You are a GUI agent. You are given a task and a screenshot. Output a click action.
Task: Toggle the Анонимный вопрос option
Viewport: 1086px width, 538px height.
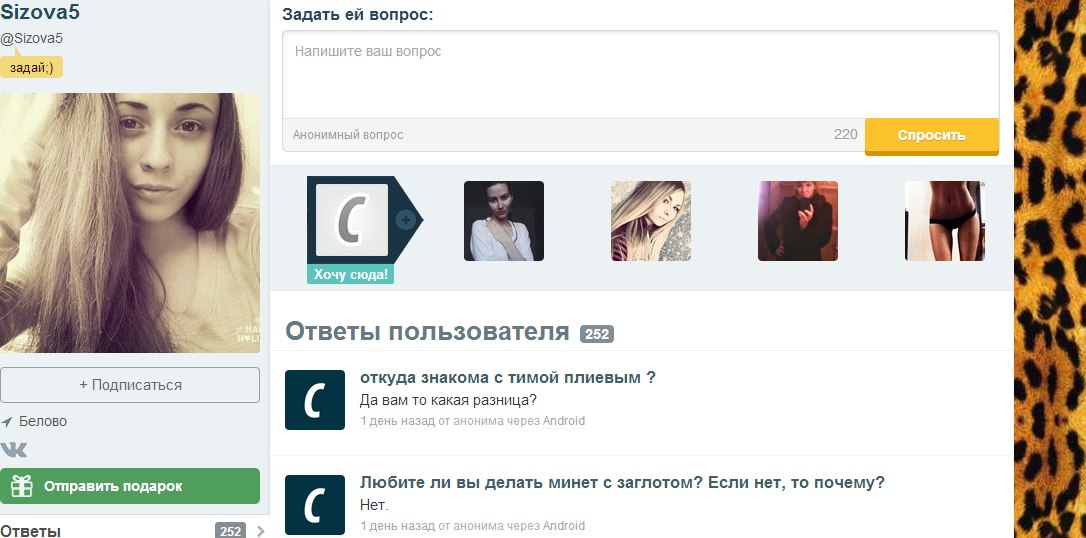(x=348, y=135)
